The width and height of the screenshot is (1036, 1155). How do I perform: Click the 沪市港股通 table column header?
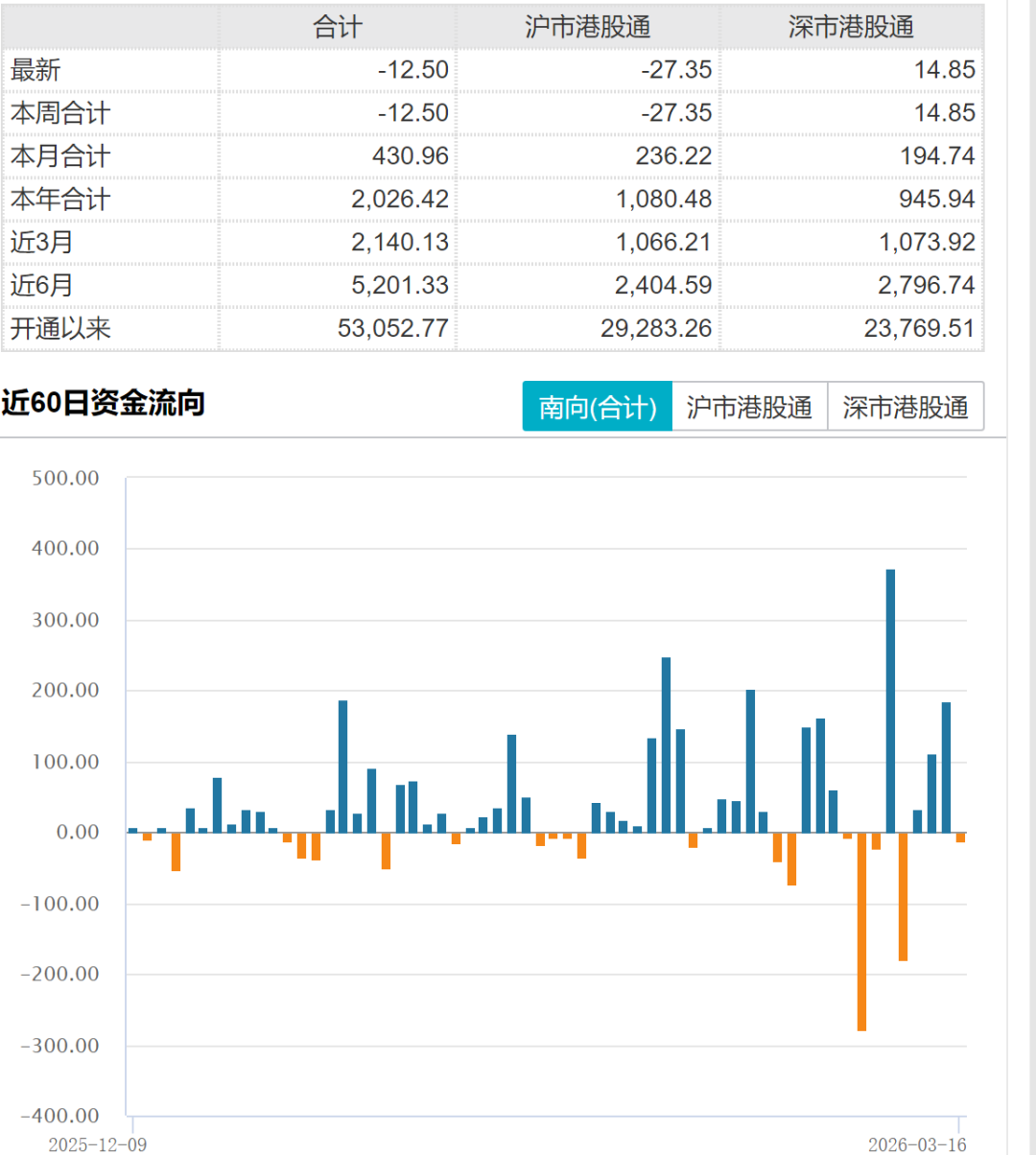588,27
